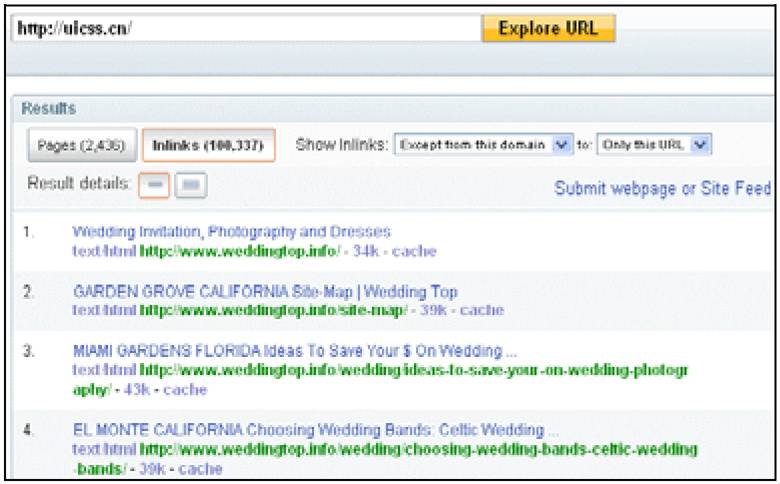Open the cache link for the wedding-bands result
The height and width of the screenshot is (484, 780).
click(x=200, y=469)
